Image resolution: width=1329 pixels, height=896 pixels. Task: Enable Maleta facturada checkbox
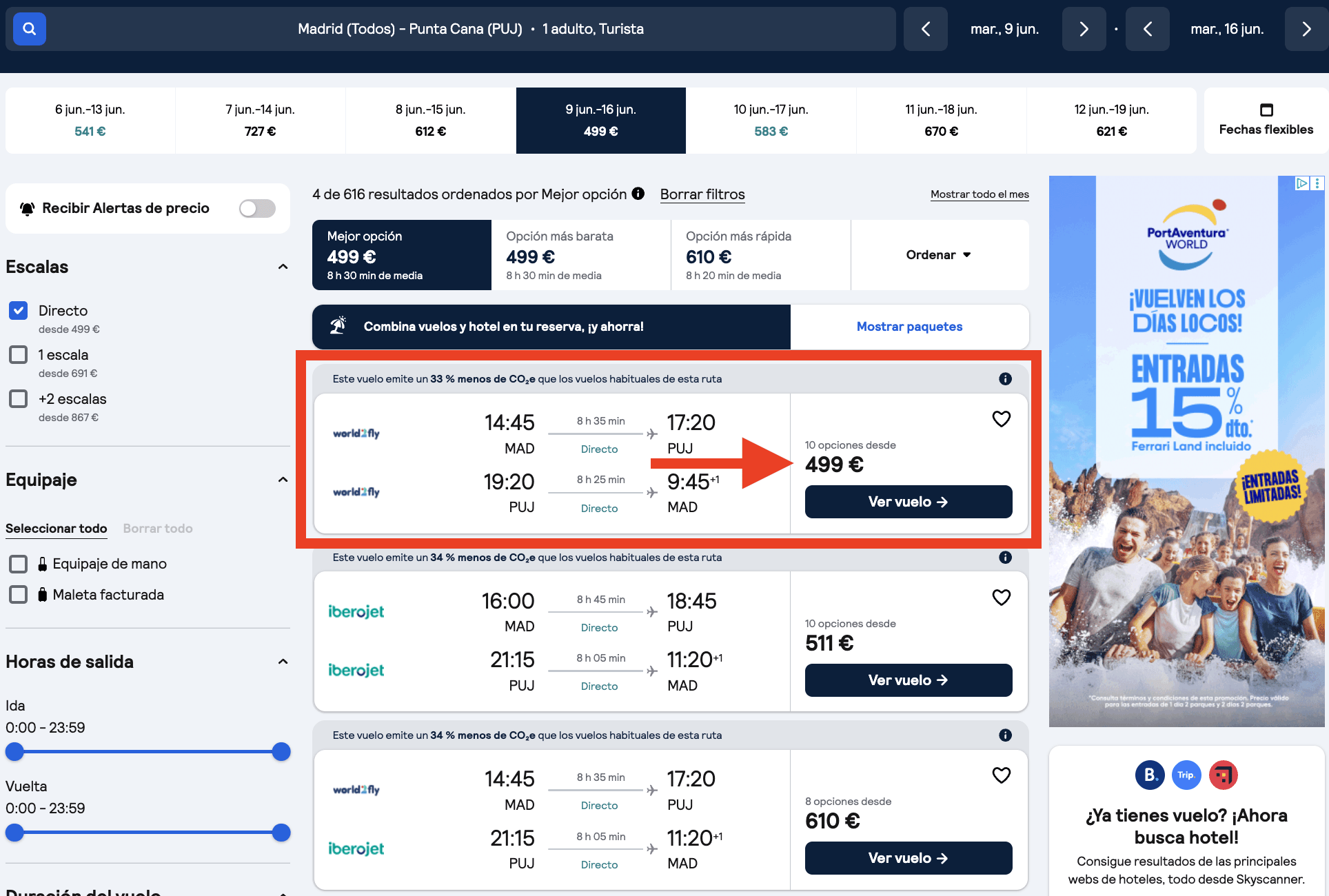click(19, 595)
